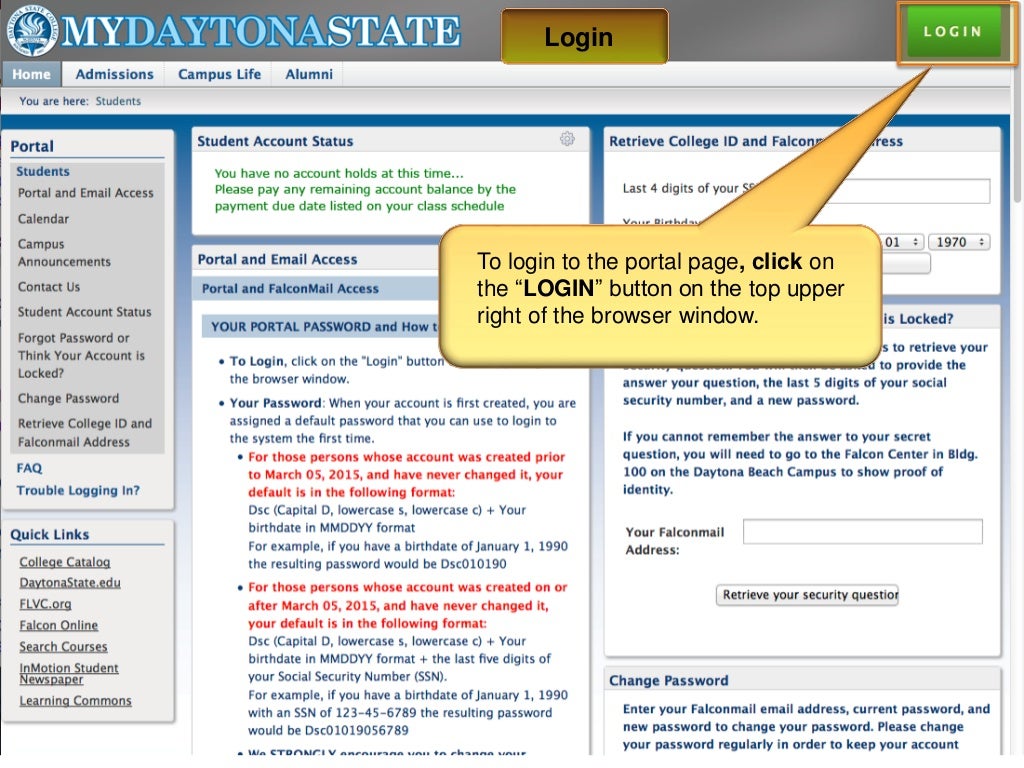The image size is (1024, 768).
Task: Click the Portal sidebar heading
Action: point(32,146)
